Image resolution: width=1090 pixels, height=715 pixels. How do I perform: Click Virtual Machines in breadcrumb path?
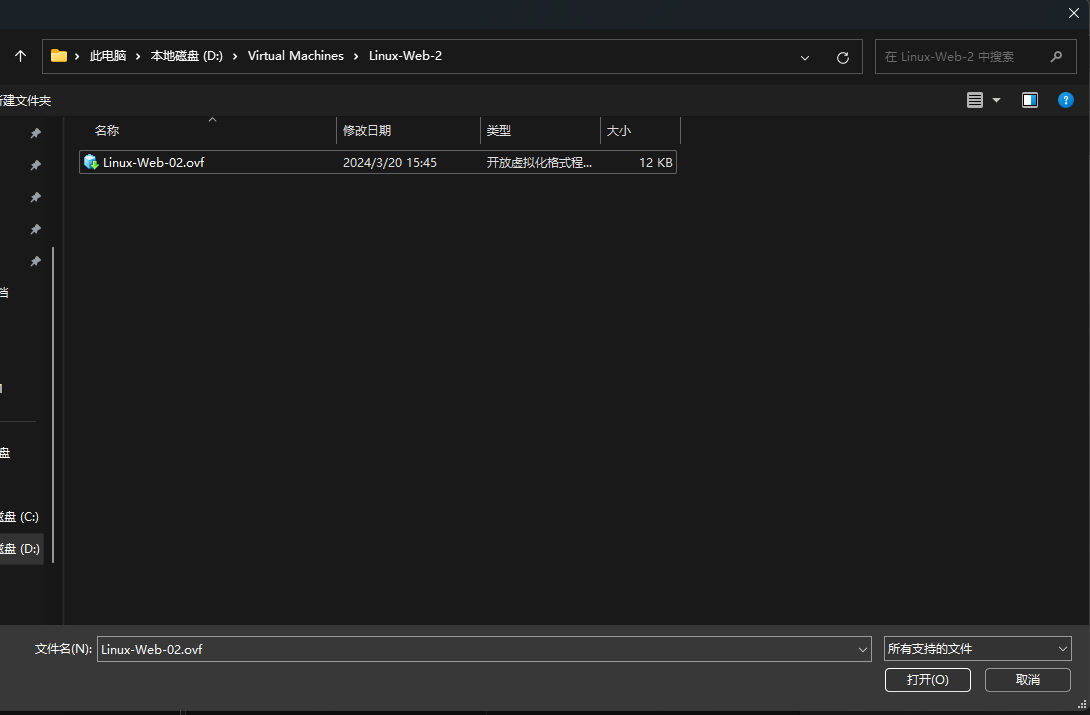tap(295, 56)
